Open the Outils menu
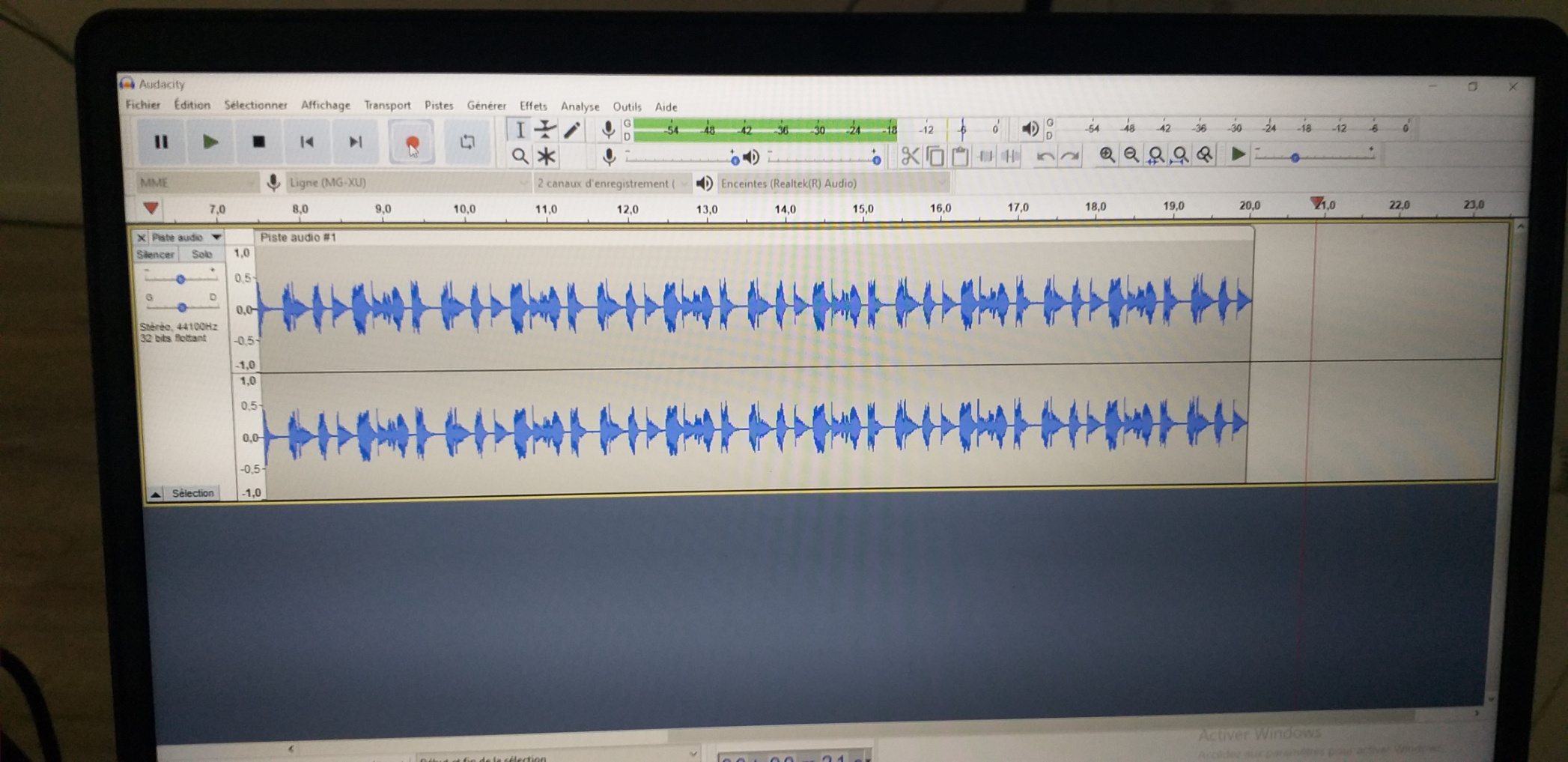Image resolution: width=1568 pixels, height=762 pixels. pyautogui.click(x=627, y=106)
